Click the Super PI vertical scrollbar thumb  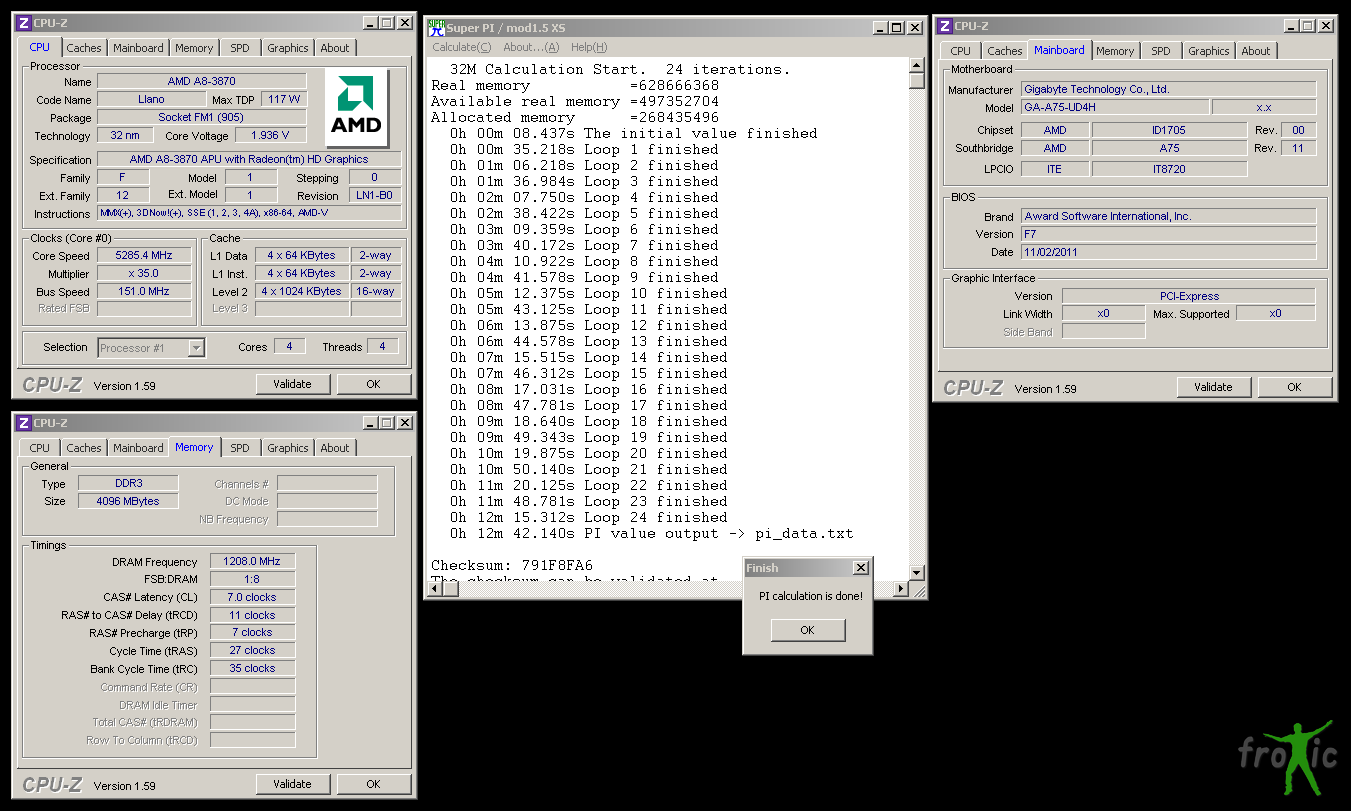point(917,82)
